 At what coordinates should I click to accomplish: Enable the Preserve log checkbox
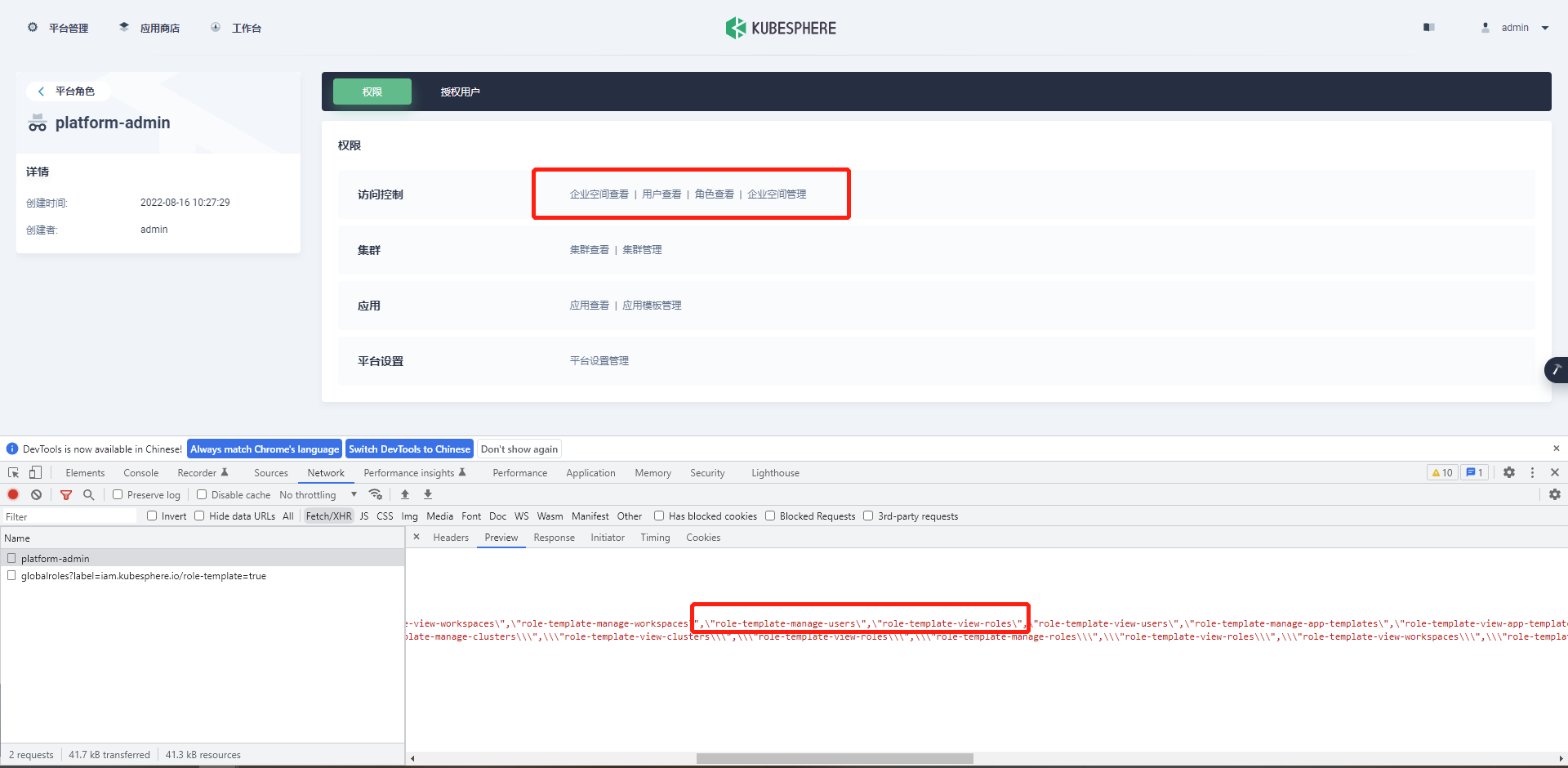118,494
